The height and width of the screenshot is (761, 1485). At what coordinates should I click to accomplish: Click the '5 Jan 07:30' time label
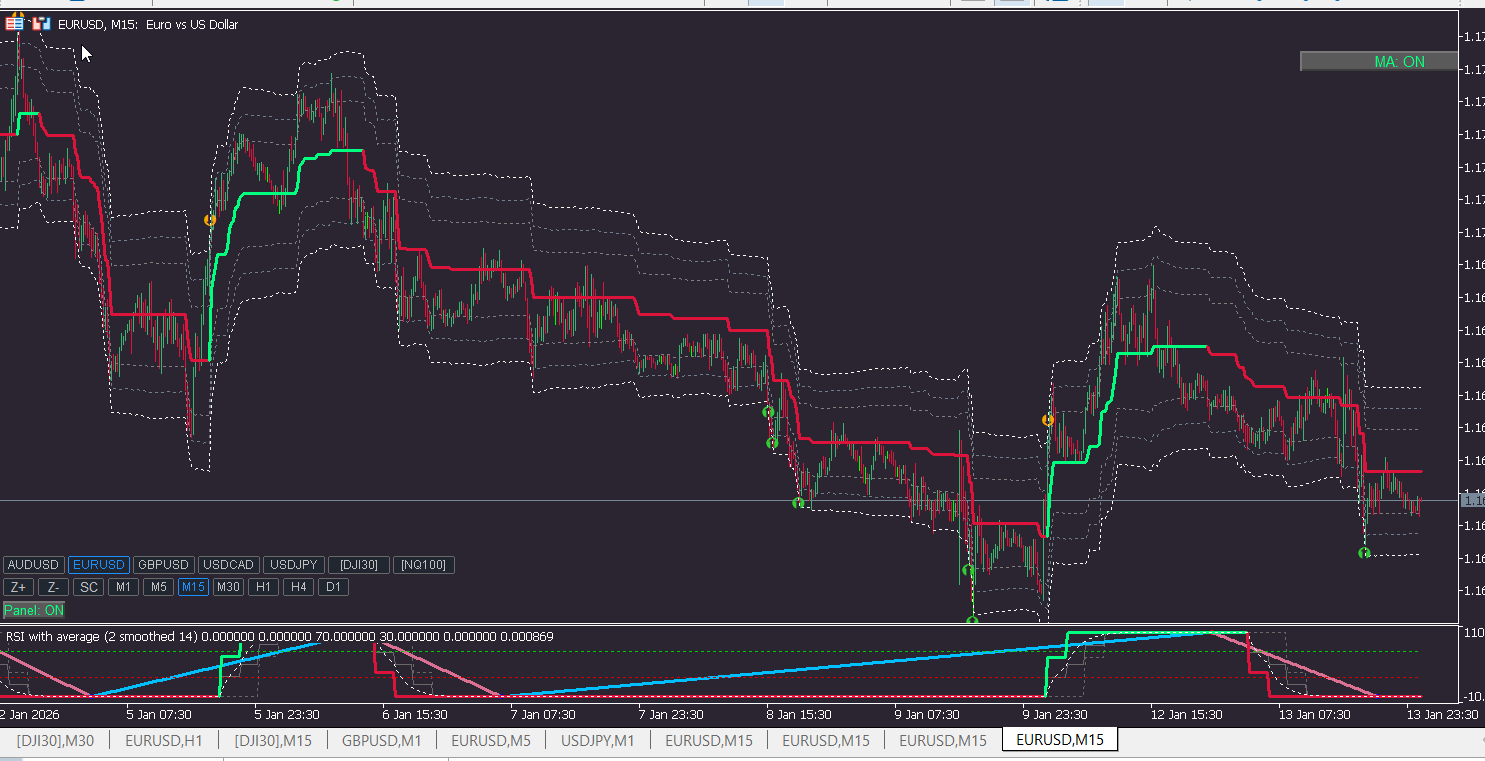[x=160, y=715]
